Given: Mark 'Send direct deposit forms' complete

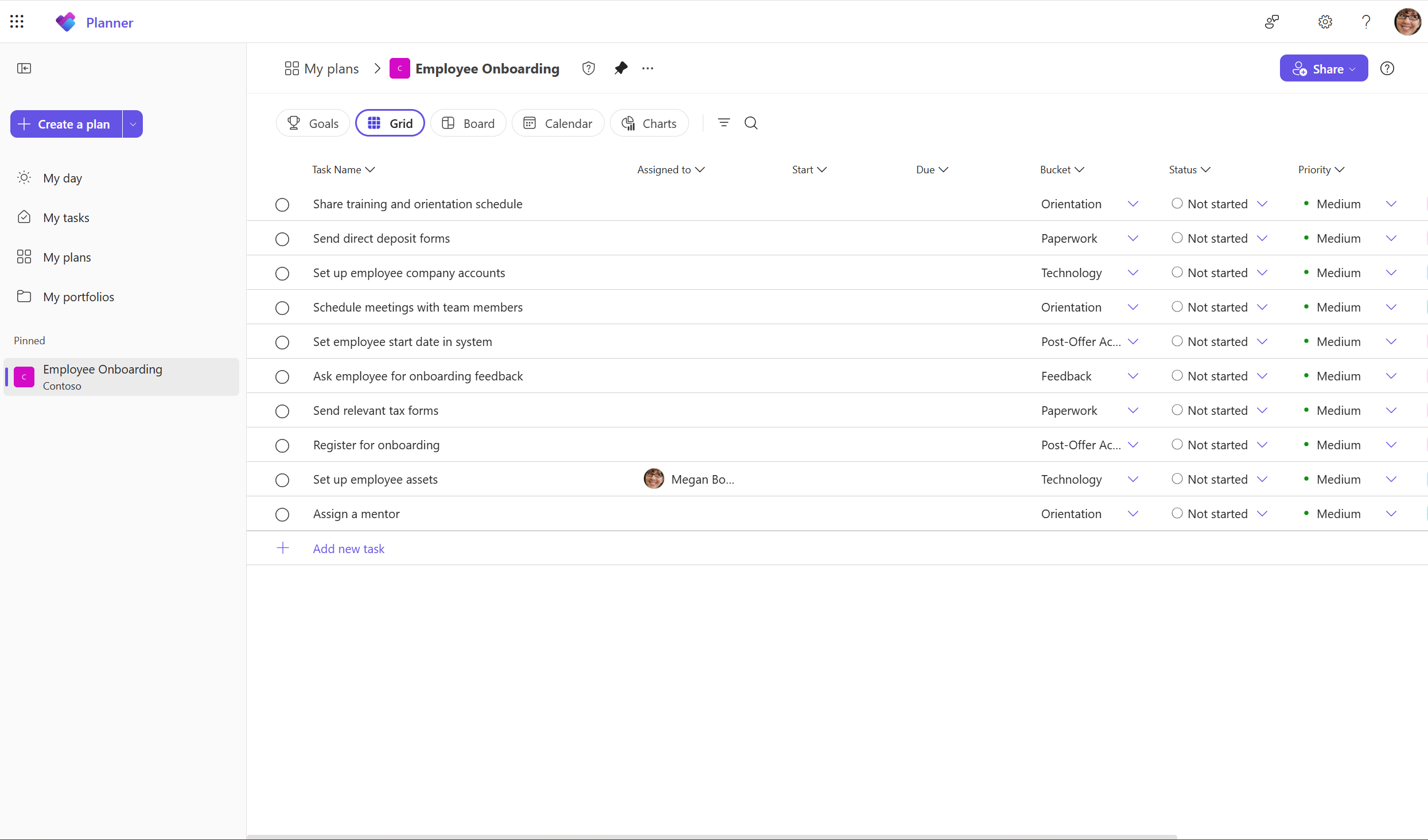Looking at the screenshot, I should 282,239.
